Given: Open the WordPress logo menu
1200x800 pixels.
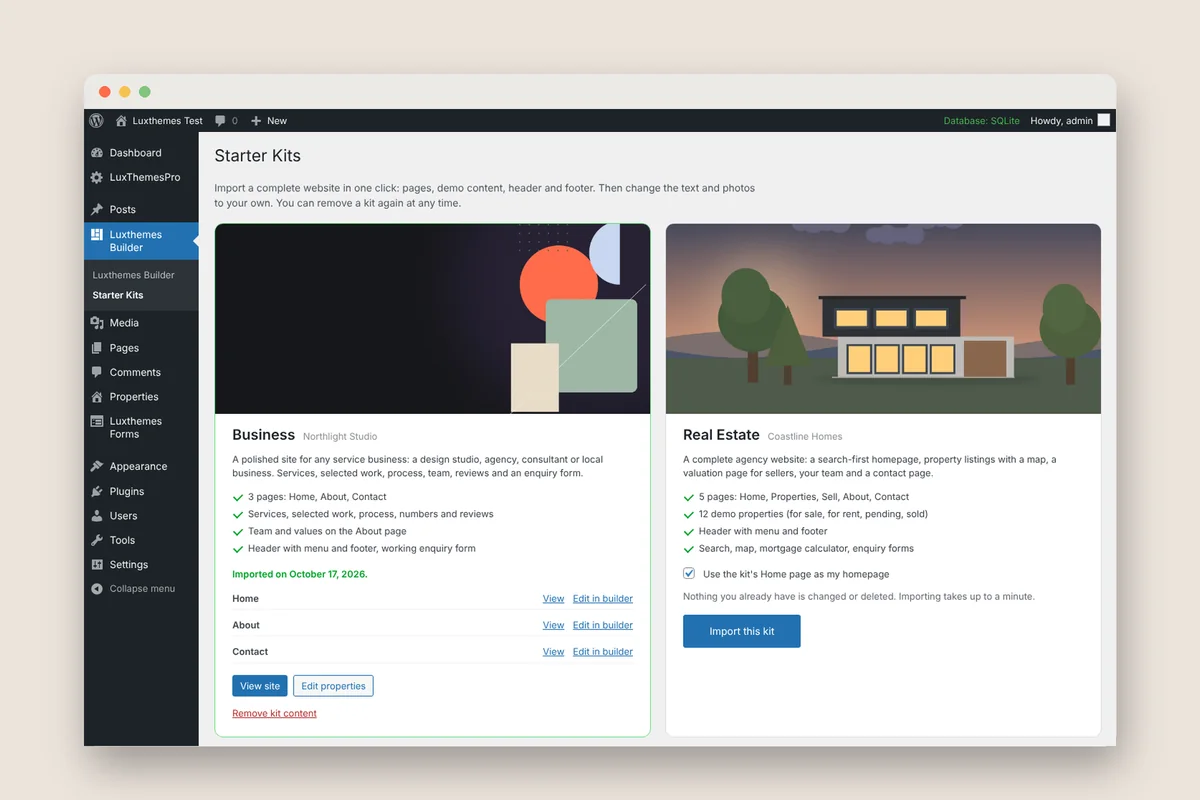Looking at the screenshot, I should coord(96,121).
